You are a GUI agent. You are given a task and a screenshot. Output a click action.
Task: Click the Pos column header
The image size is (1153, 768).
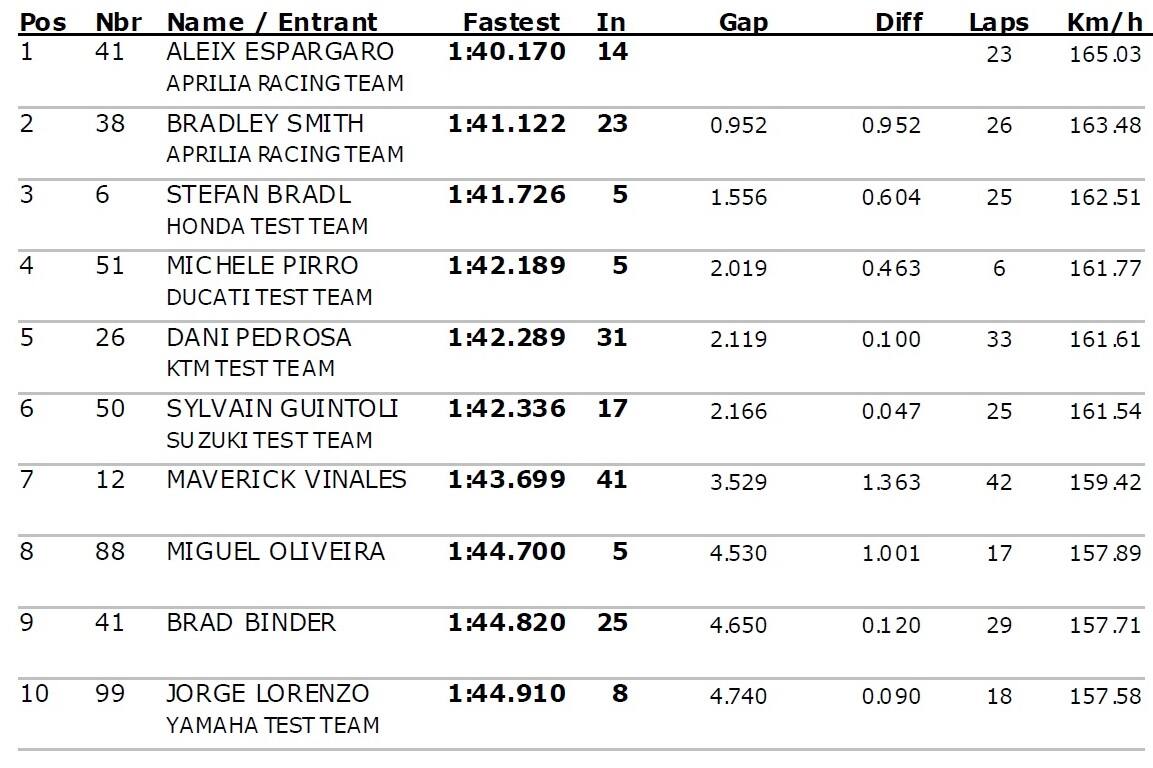click(43, 22)
